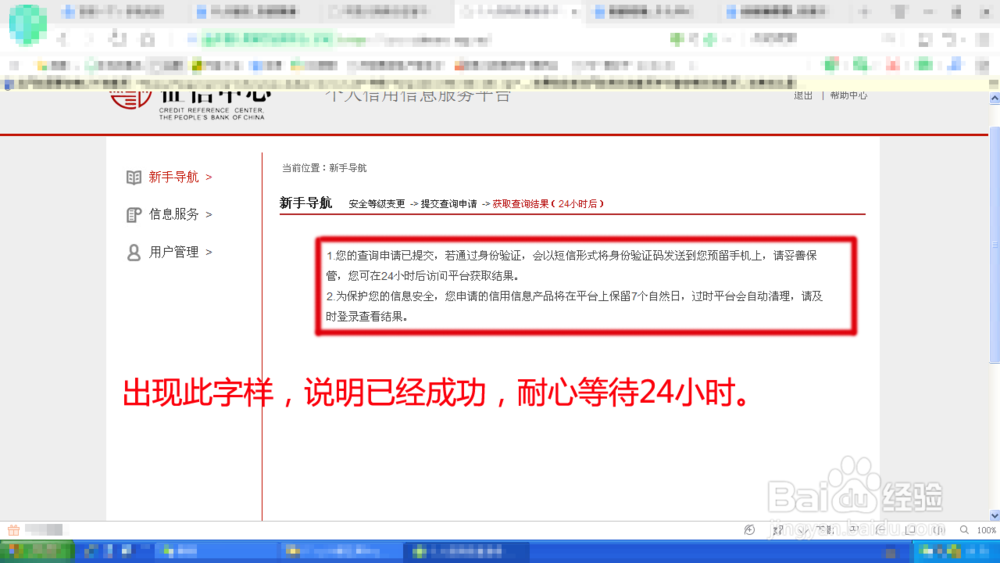Log out via the 退出 link
This screenshot has height=563, width=1000.
(x=803, y=96)
